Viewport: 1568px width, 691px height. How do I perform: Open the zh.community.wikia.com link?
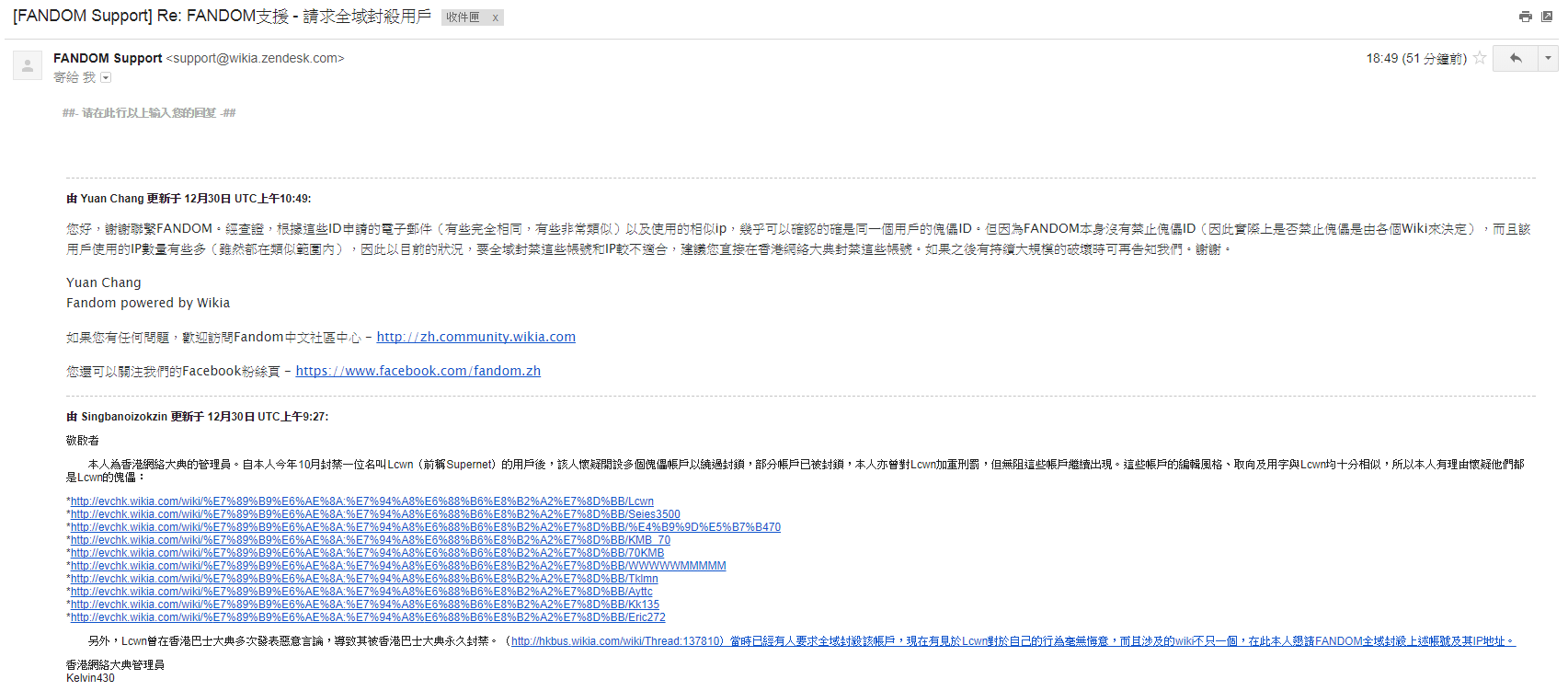point(475,337)
